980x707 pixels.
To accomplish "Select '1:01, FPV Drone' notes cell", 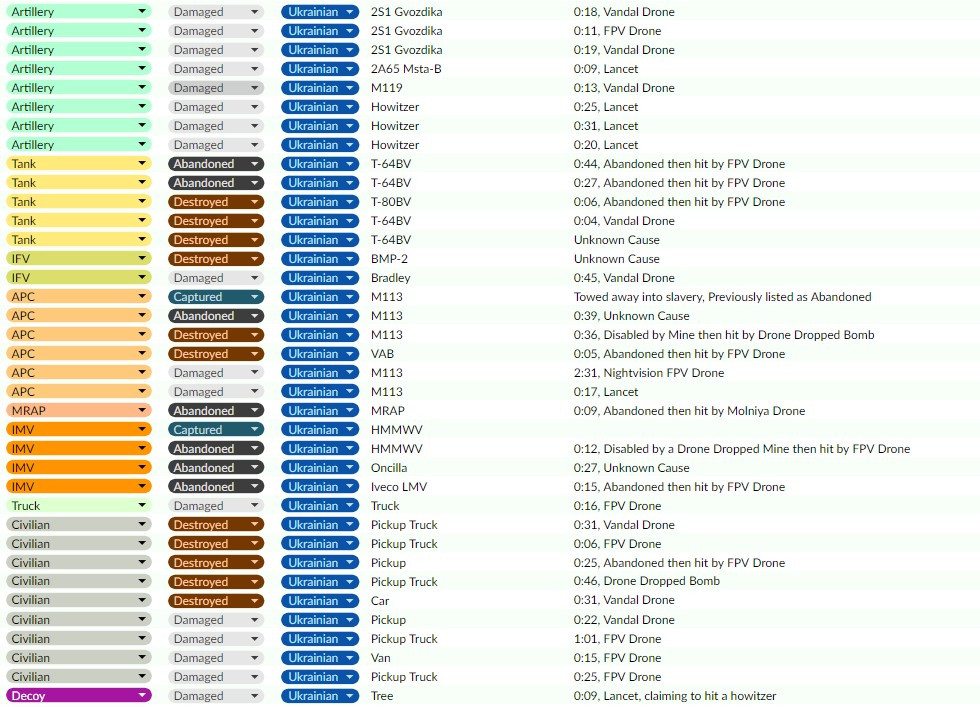I will click(618, 639).
